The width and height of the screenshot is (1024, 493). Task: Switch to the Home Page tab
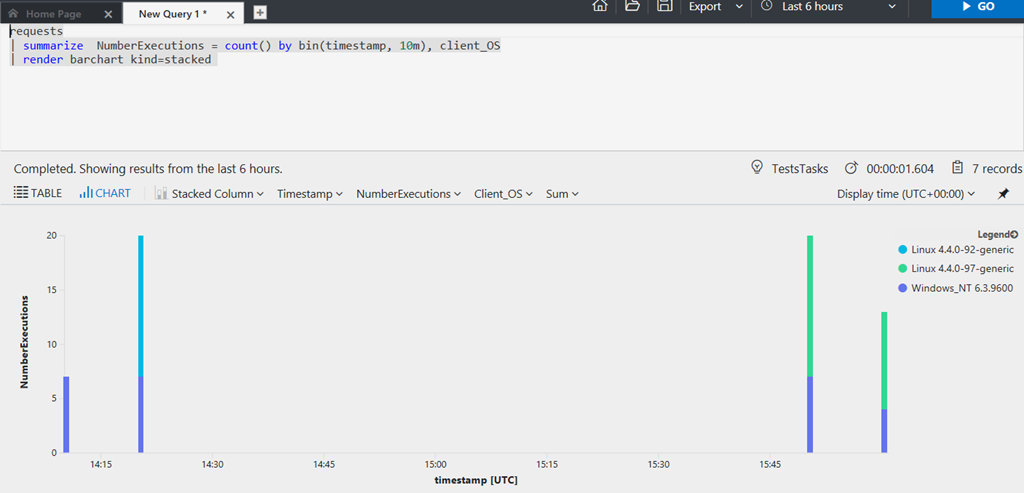[54, 14]
